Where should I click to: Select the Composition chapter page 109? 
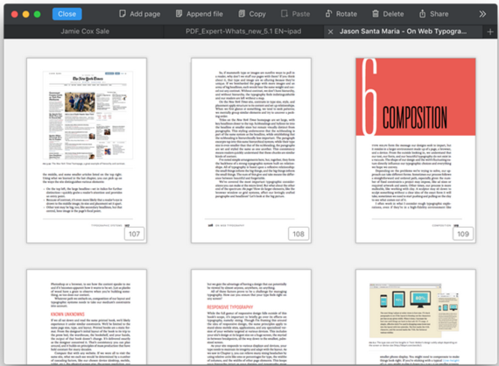pos(416,150)
